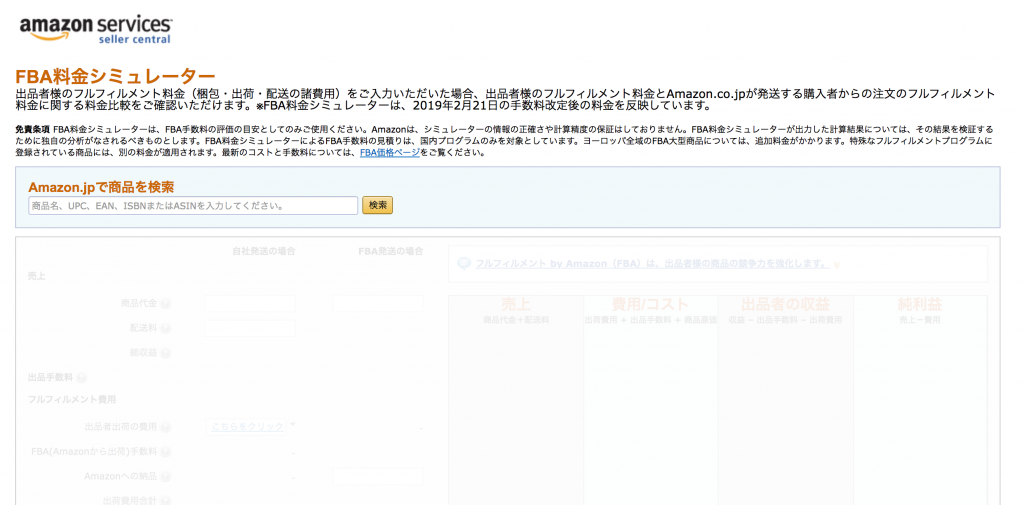This screenshot has width=1024, height=505.
Task: Open help icon next to Amazonへの納品
Action: tap(166, 477)
